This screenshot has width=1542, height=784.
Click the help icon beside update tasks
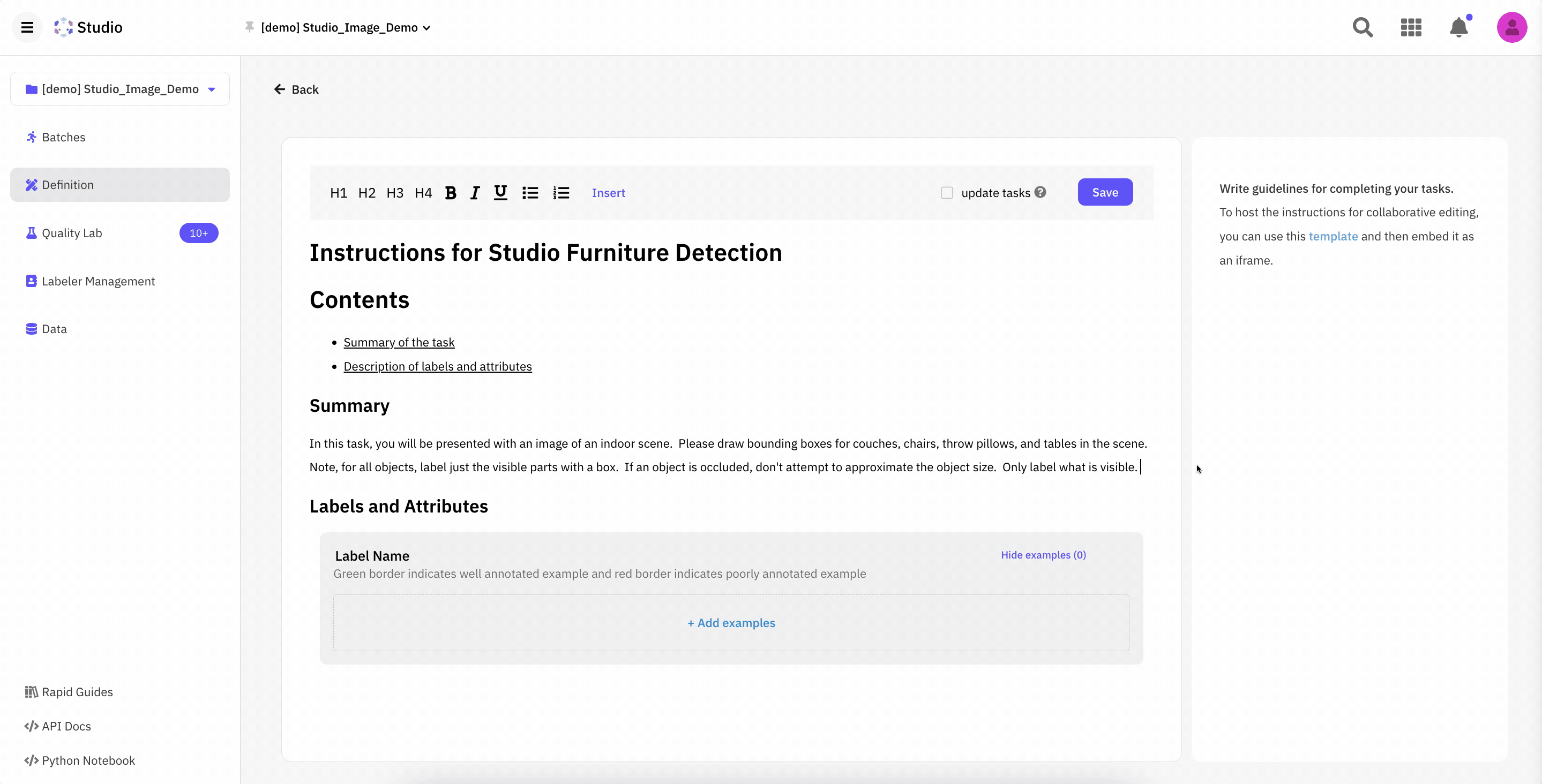coord(1041,192)
